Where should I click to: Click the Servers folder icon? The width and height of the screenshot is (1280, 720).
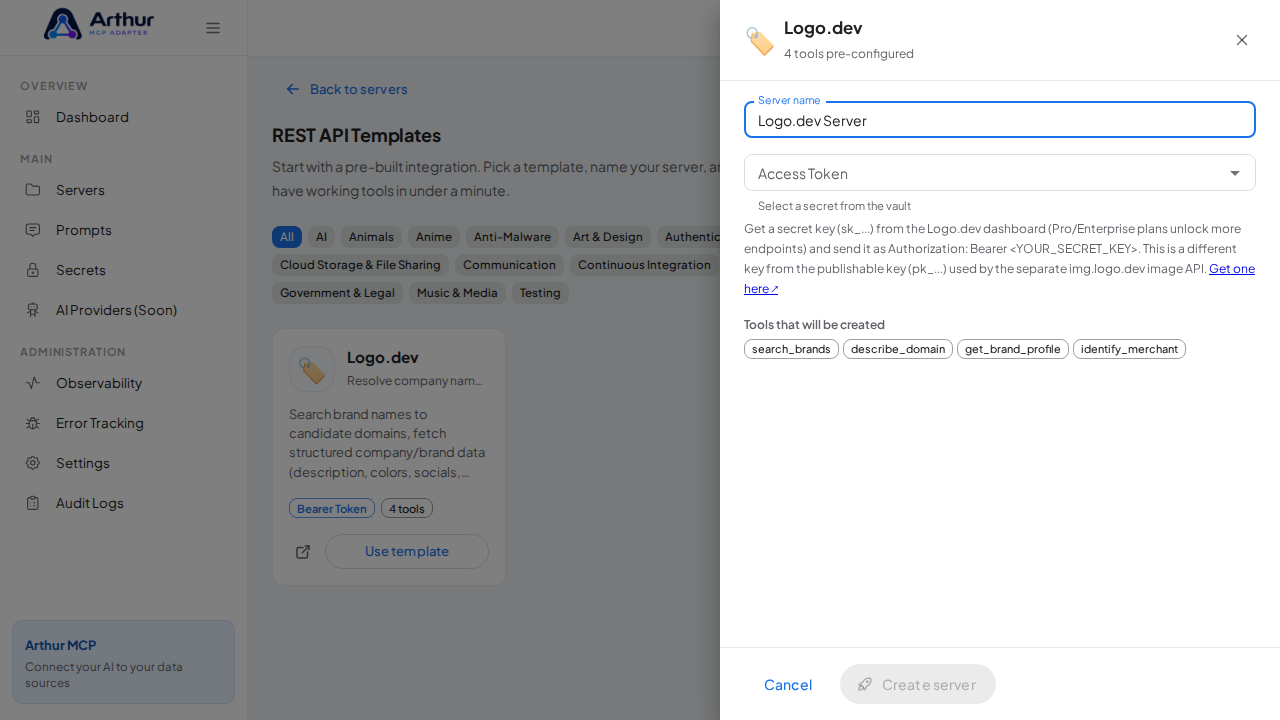(x=33, y=190)
